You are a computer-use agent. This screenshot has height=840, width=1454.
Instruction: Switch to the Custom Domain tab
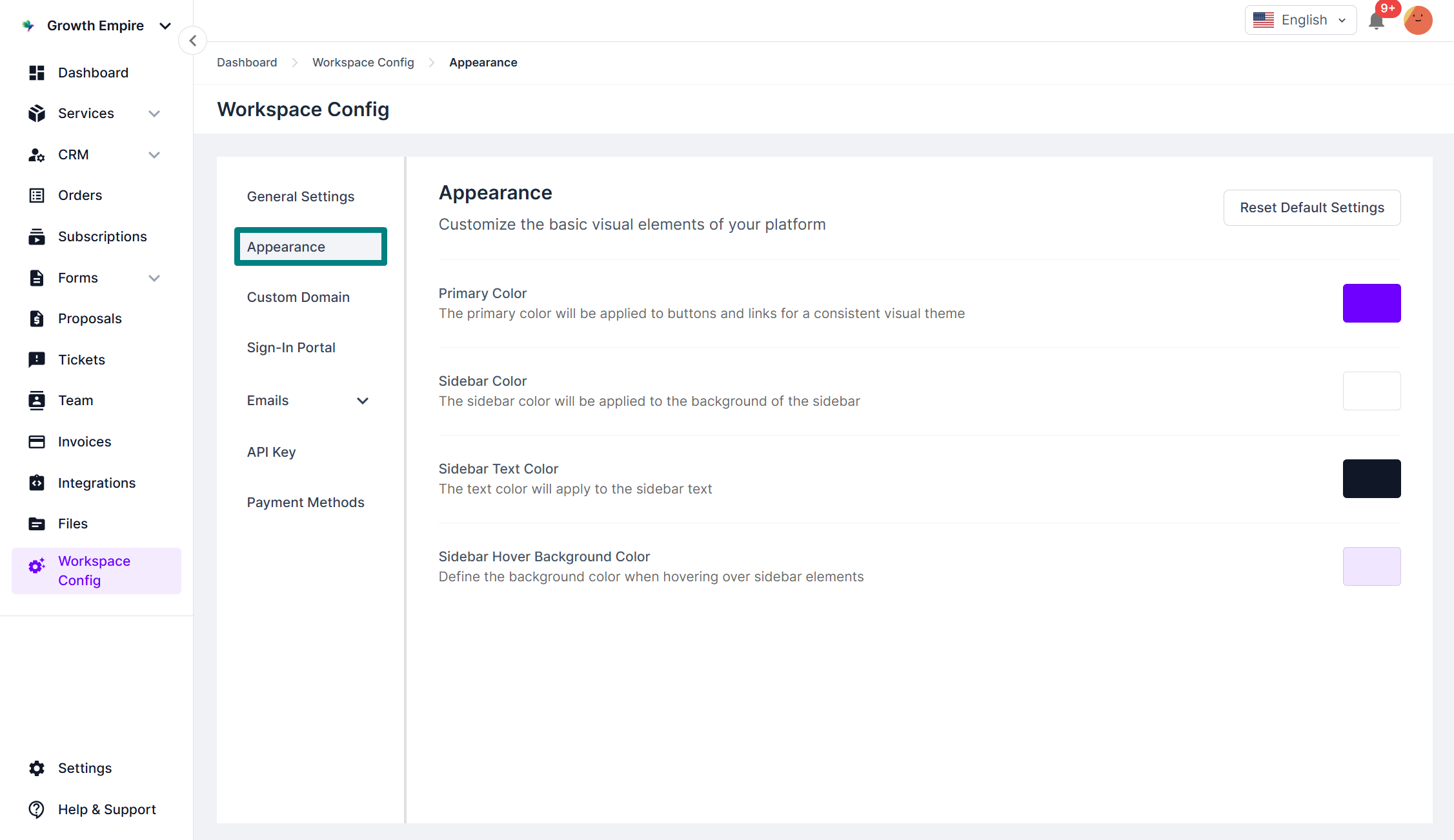298,297
